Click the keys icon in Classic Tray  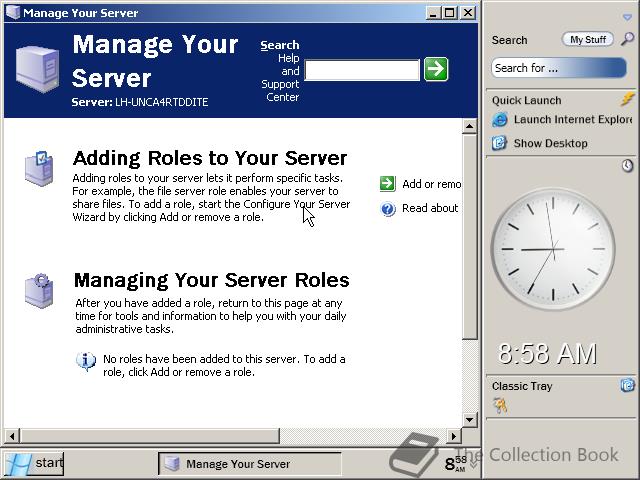500,405
